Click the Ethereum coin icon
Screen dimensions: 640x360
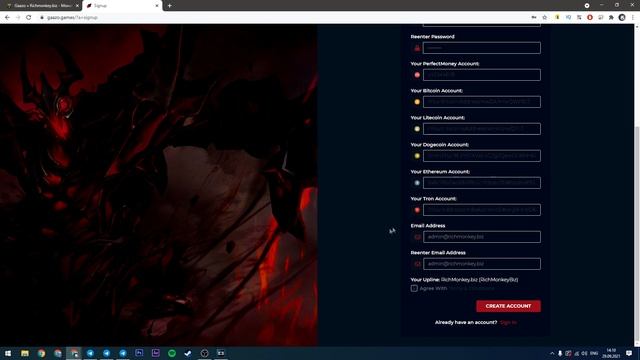coord(417,183)
